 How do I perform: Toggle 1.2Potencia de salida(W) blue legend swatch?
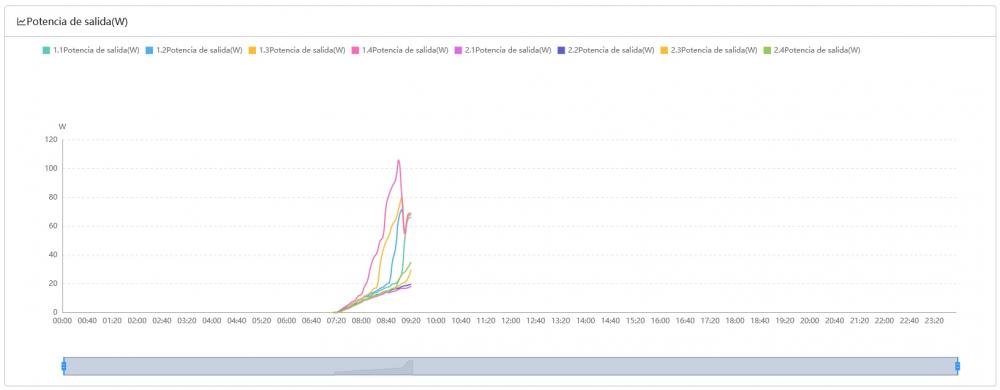click(150, 50)
